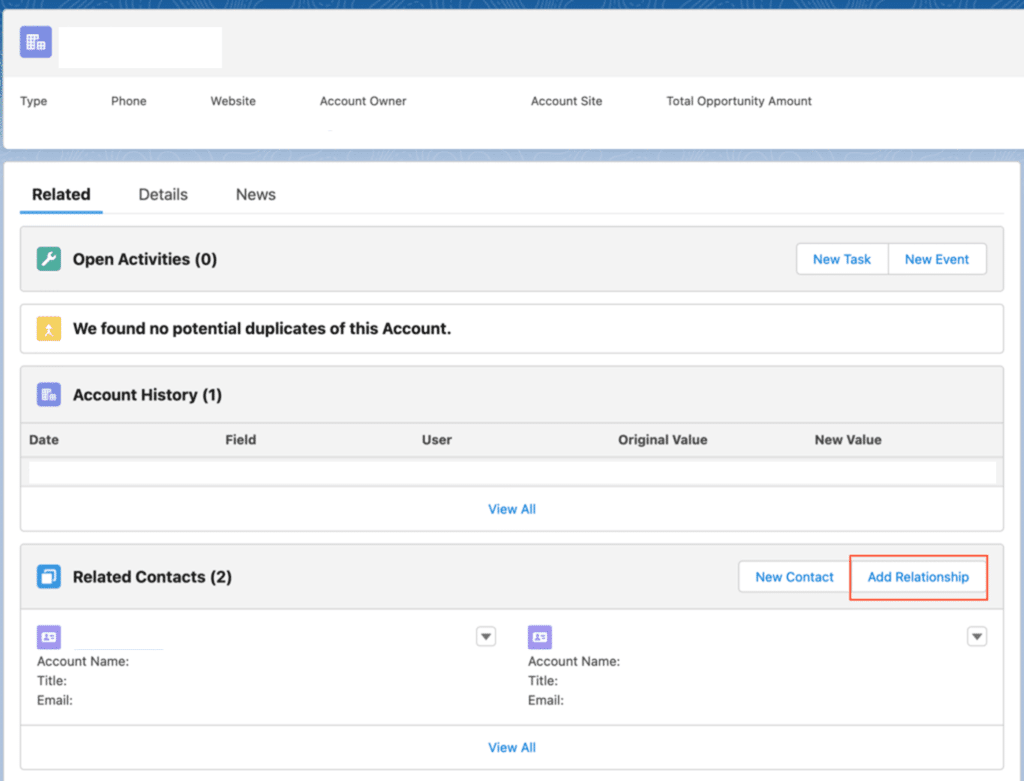View All in Related Contacts
This screenshot has height=781, width=1024.
tap(512, 748)
